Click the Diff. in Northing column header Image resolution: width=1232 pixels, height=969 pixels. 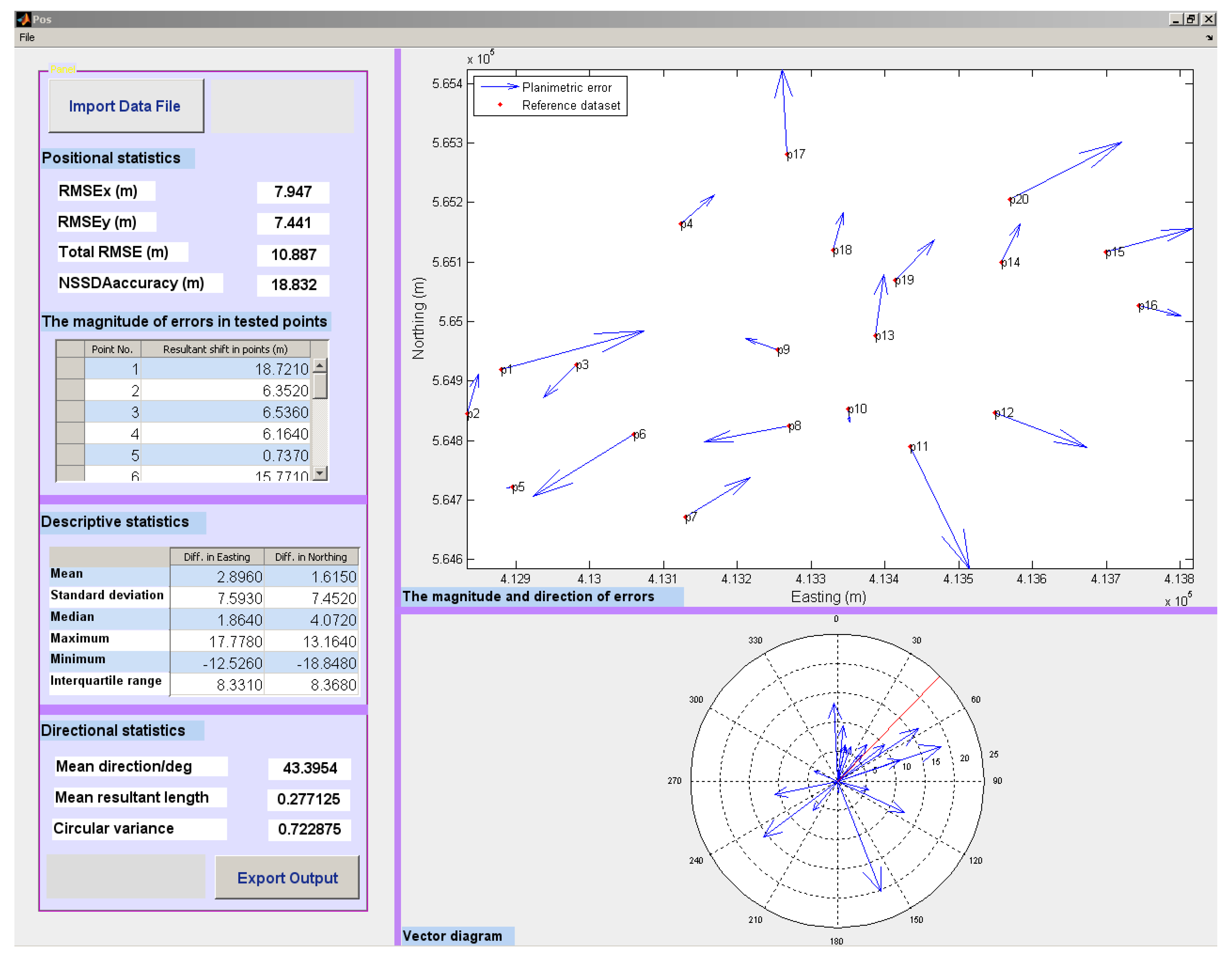[311, 556]
